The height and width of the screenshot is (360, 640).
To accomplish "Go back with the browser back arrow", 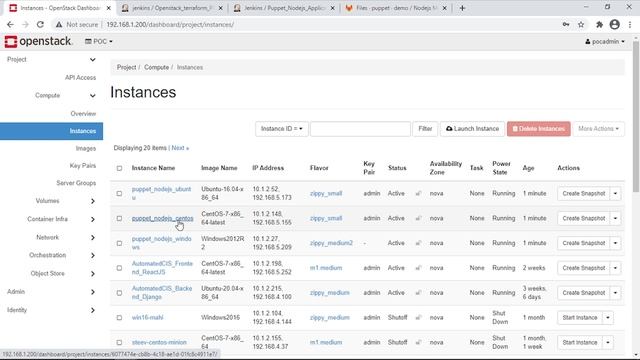I will pyautogui.click(x=10, y=24).
